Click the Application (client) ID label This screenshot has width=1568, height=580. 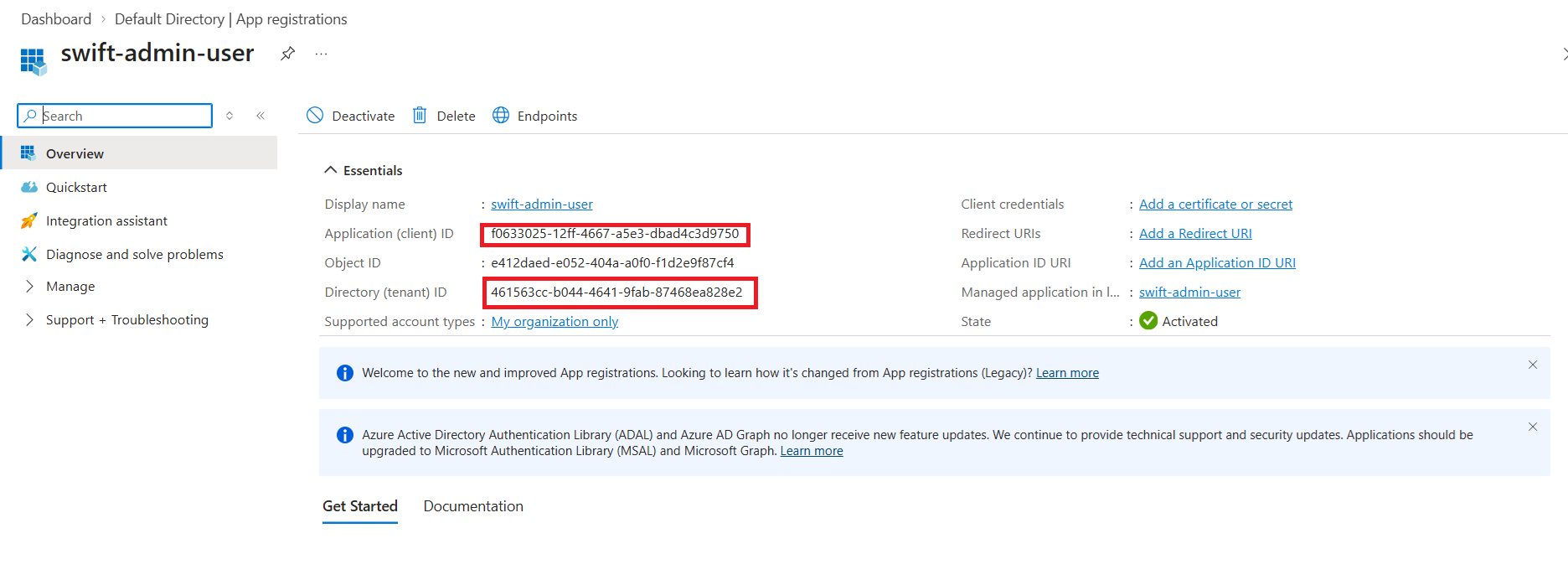tap(389, 233)
